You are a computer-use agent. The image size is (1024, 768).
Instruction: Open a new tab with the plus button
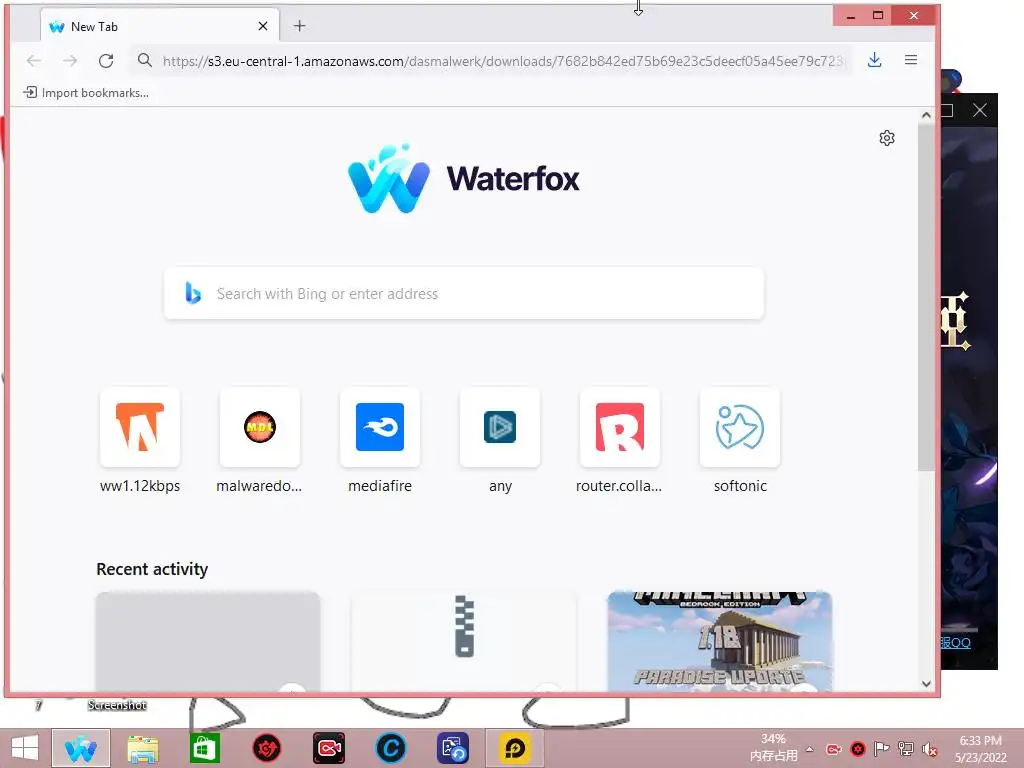300,26
